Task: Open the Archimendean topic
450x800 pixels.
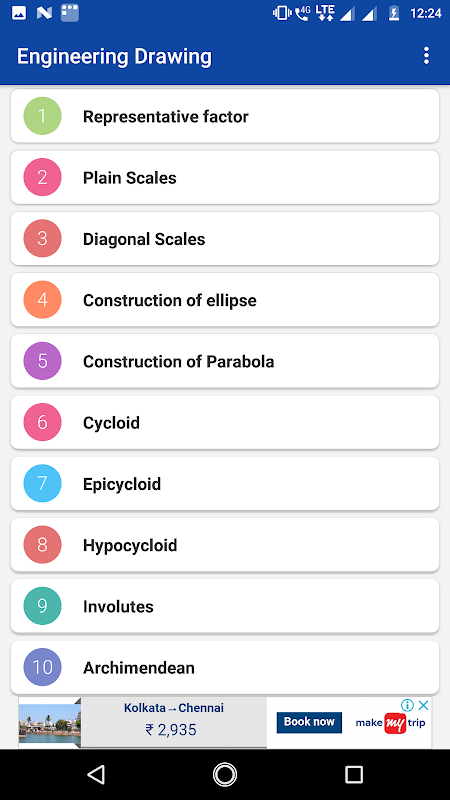Action: click(225, 667)
